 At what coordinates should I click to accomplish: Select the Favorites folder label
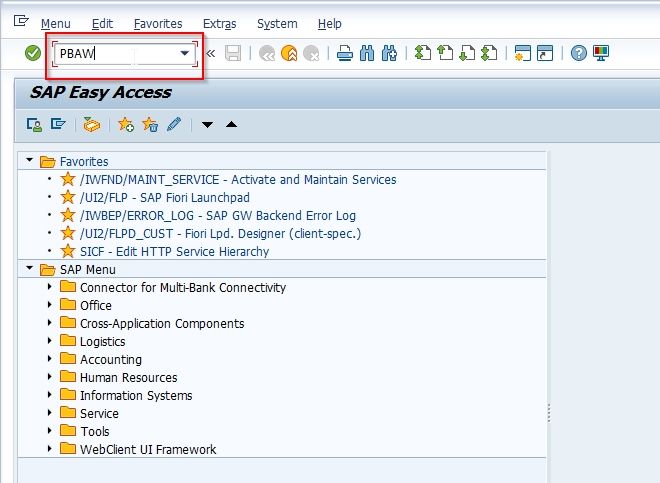[x=84, y=162]
